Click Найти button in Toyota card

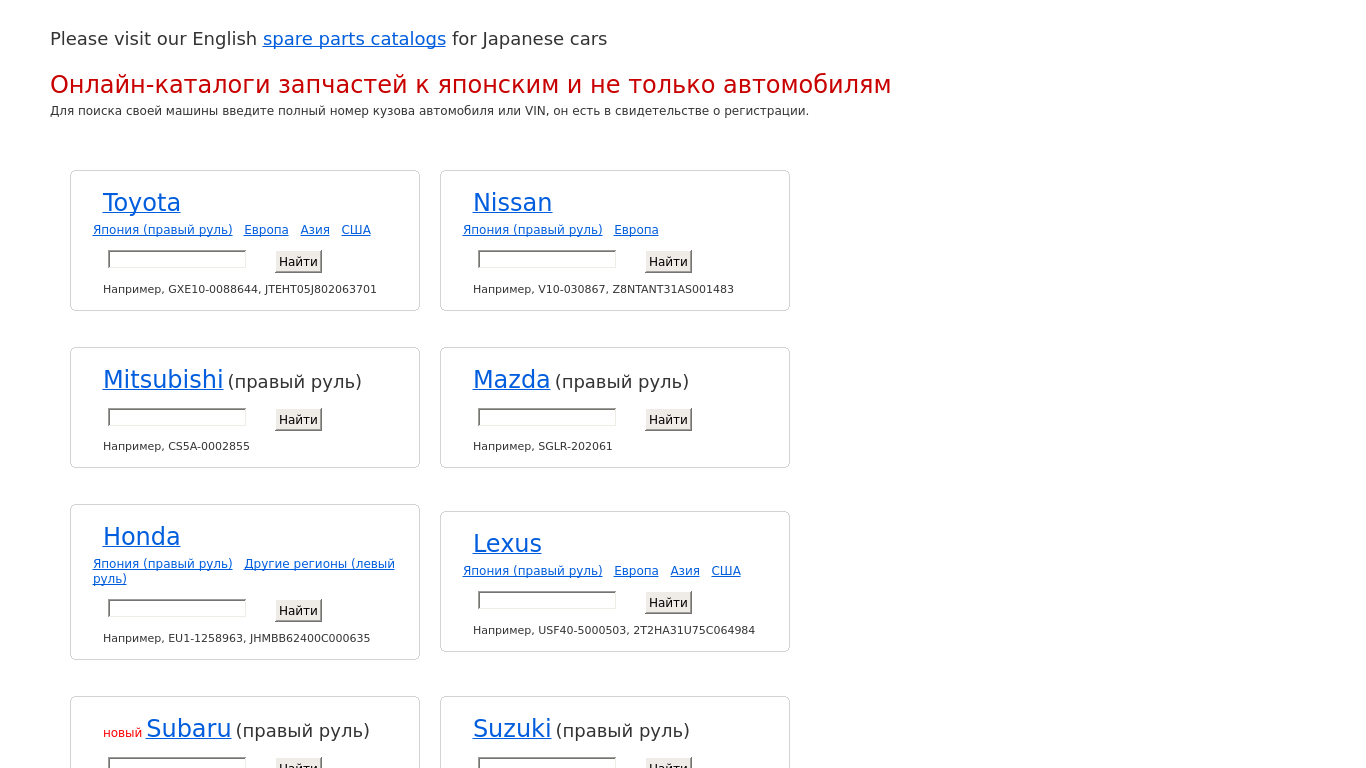tap(298, 261)
